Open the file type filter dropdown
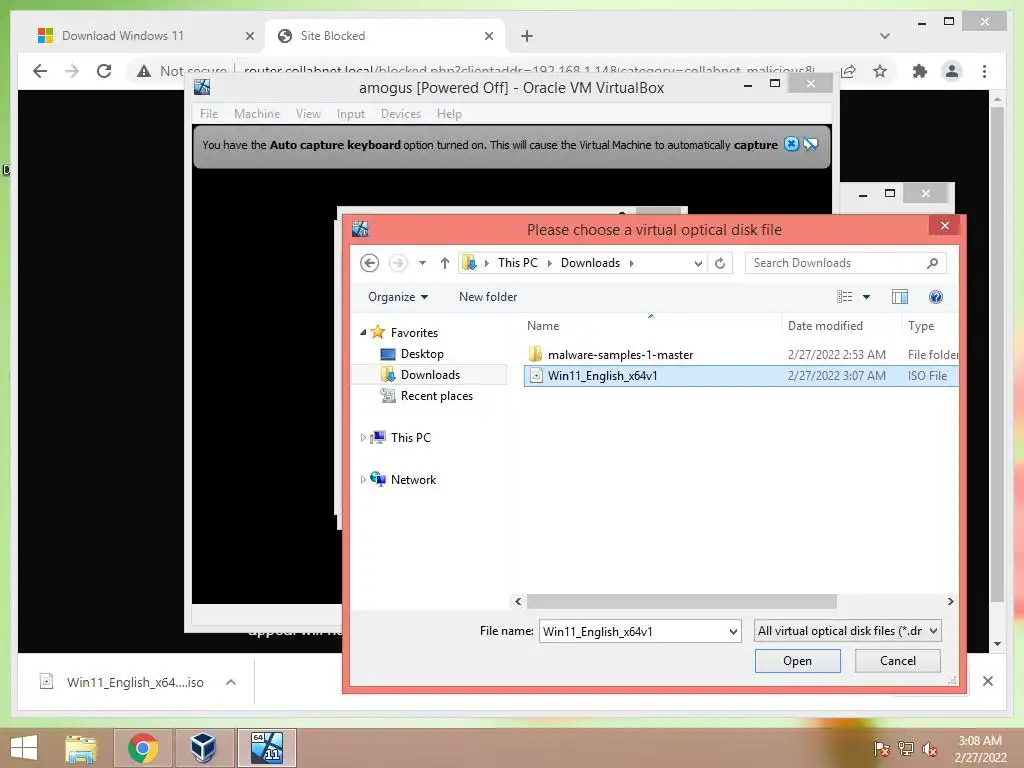This screenshot has height=768, width=1024. click(847, 631)
